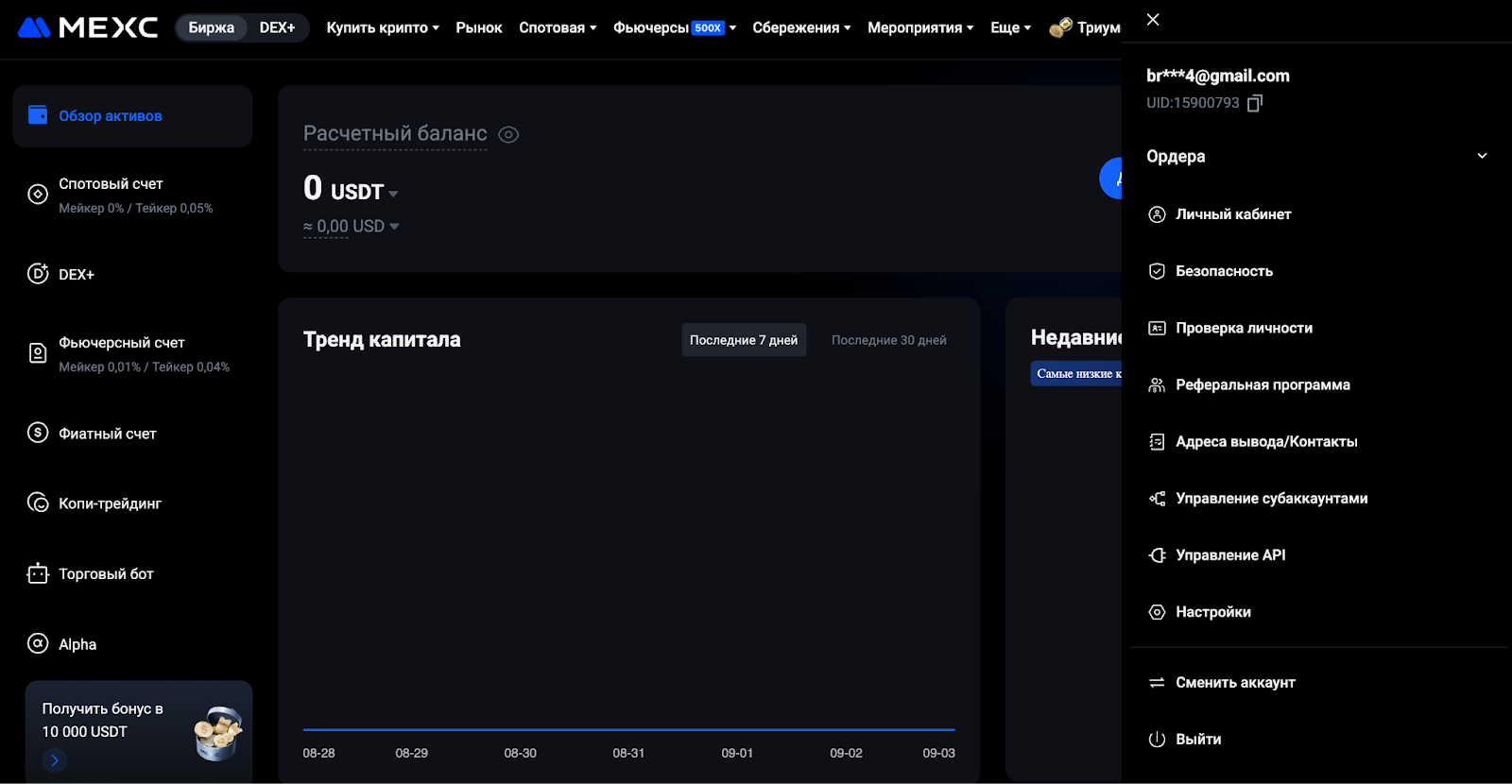Click the asset overview wallet icon

(38, 115)
